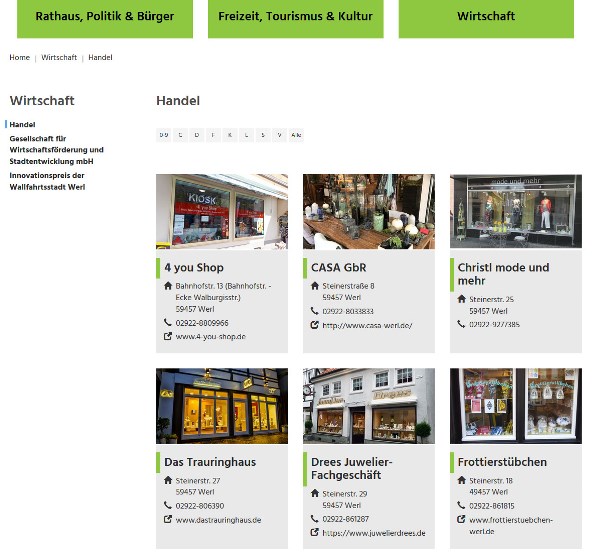
Task: Open Innovationspreis der Wallfahrtsstadt Werl sidebar link
Action: click(47, 181)
